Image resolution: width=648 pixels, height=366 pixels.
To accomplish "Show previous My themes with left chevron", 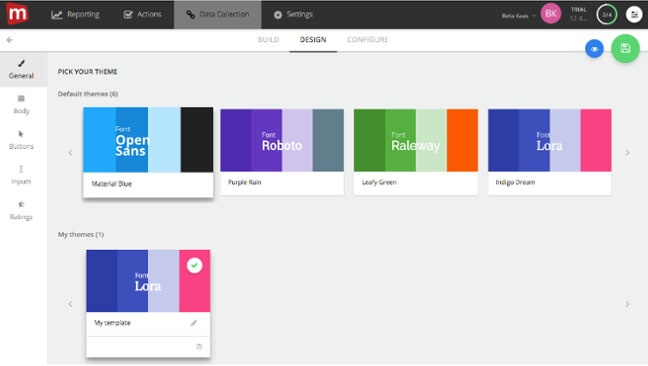I will (70, 304).
